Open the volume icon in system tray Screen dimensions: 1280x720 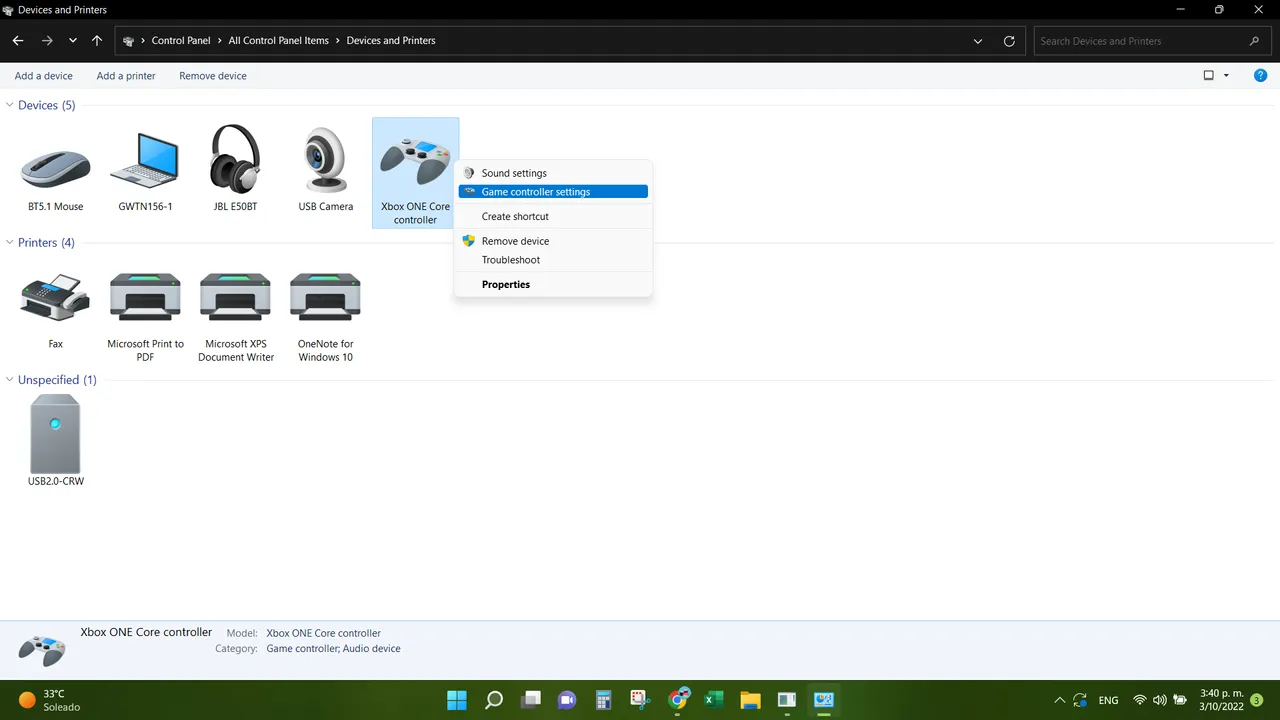click(1160, 700)
